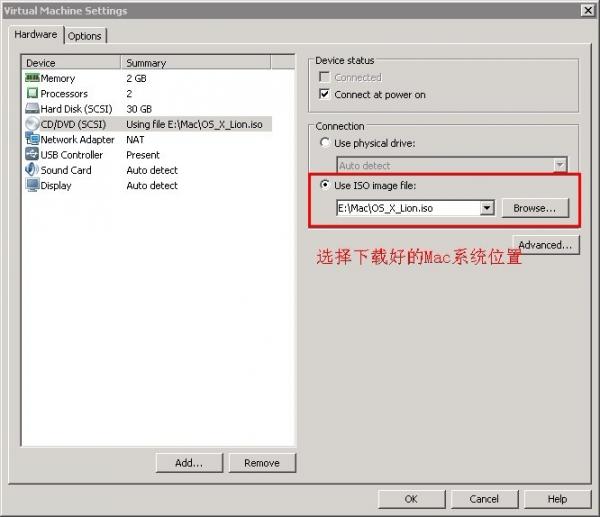
Task: Select the USB Controller label
Action: (72, 155)
